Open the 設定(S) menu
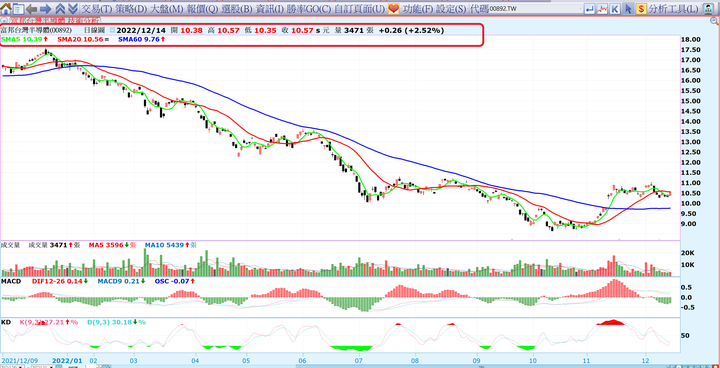The image size is (720, 368). (450, 8)
